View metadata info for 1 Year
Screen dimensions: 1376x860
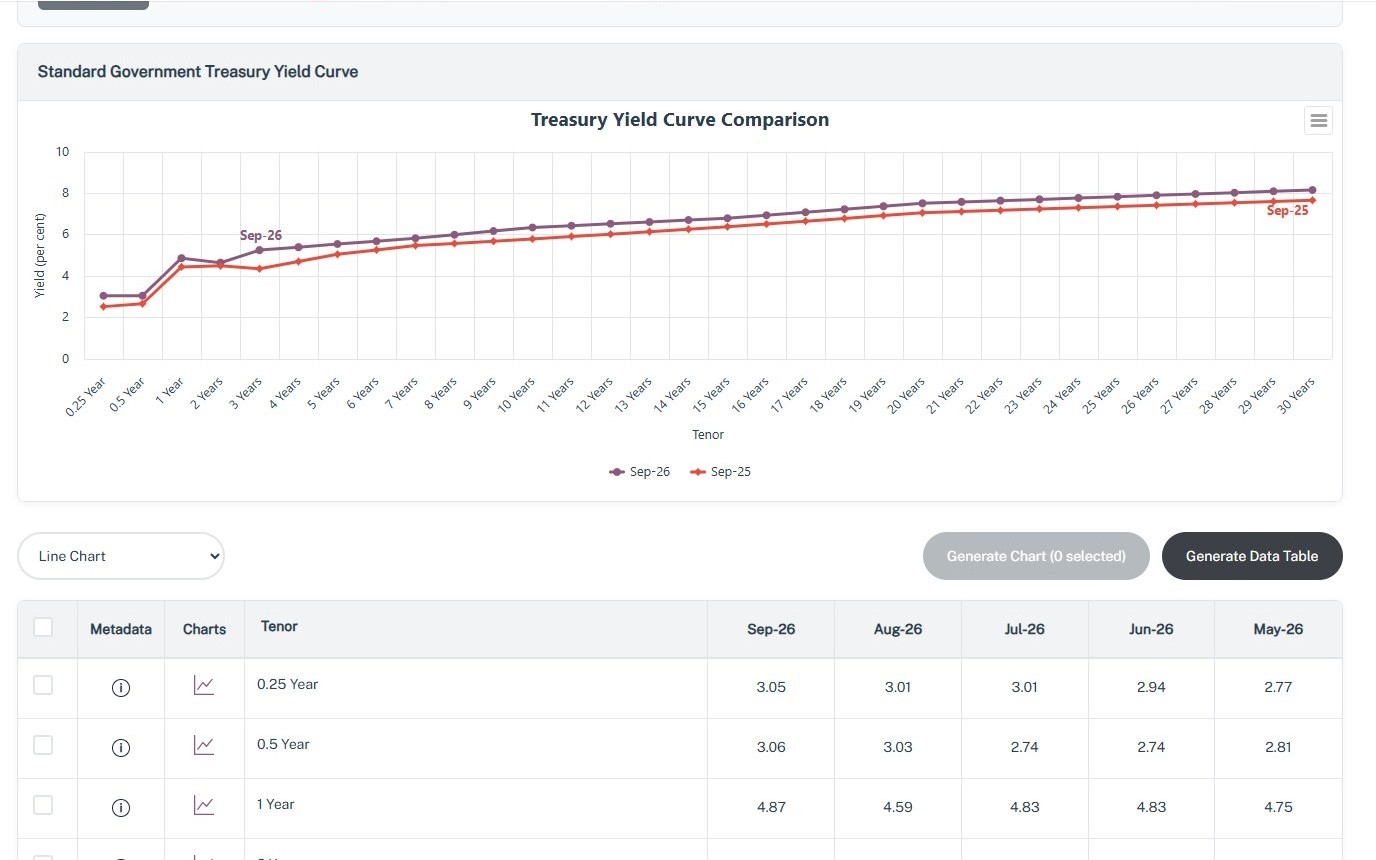tap(121, 808)
